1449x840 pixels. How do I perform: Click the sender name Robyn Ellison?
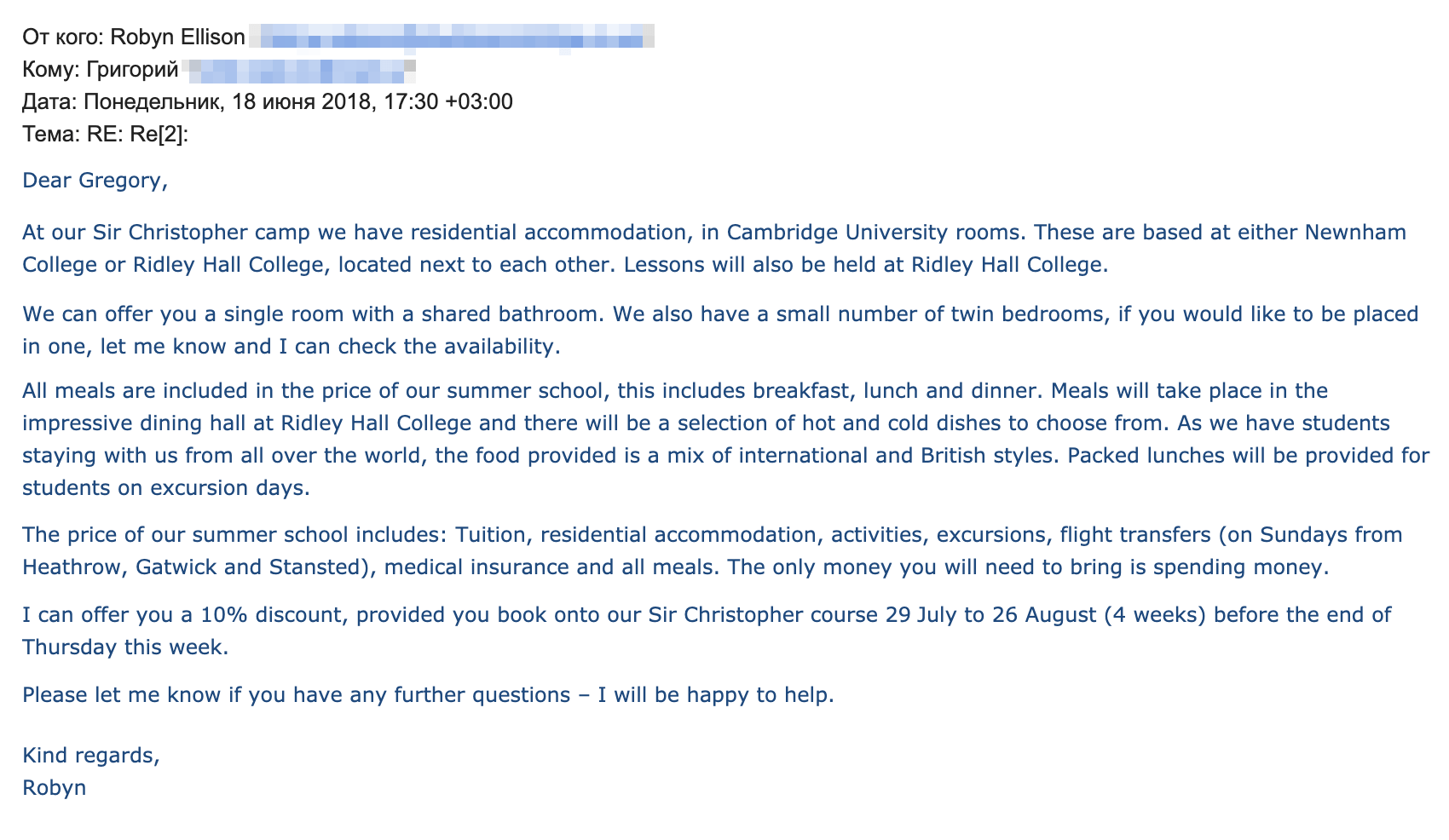coord(178,37)
